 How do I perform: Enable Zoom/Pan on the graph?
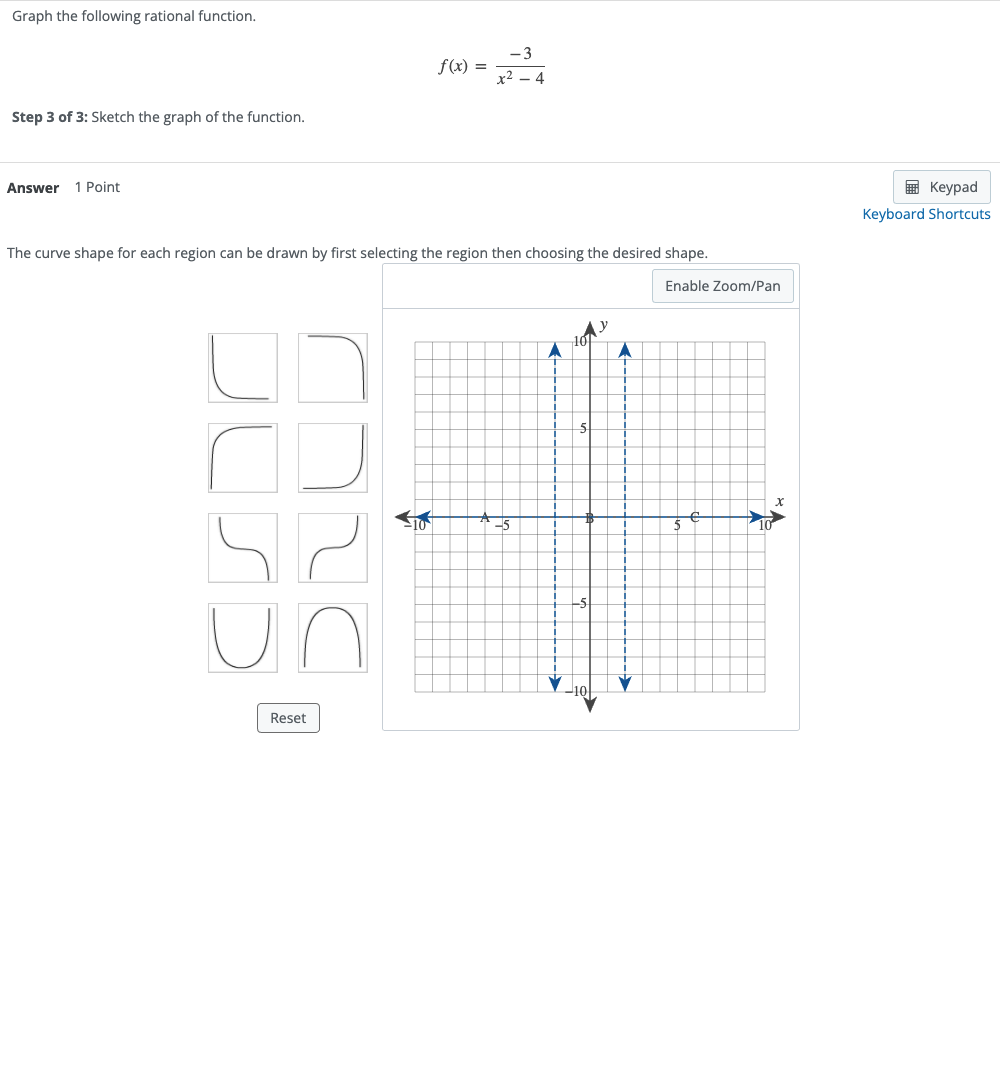(x=722, y=286)
